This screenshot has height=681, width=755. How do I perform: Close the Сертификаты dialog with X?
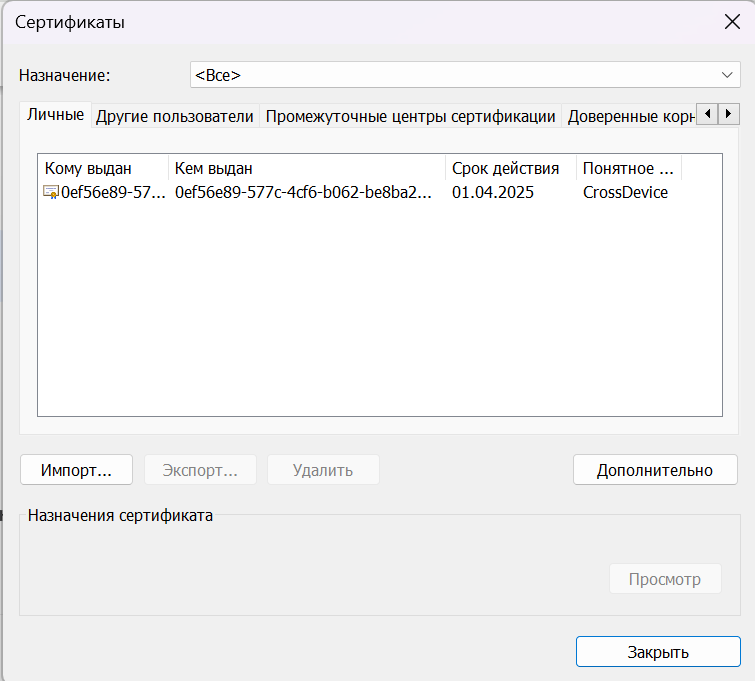[x=731, y=23]
